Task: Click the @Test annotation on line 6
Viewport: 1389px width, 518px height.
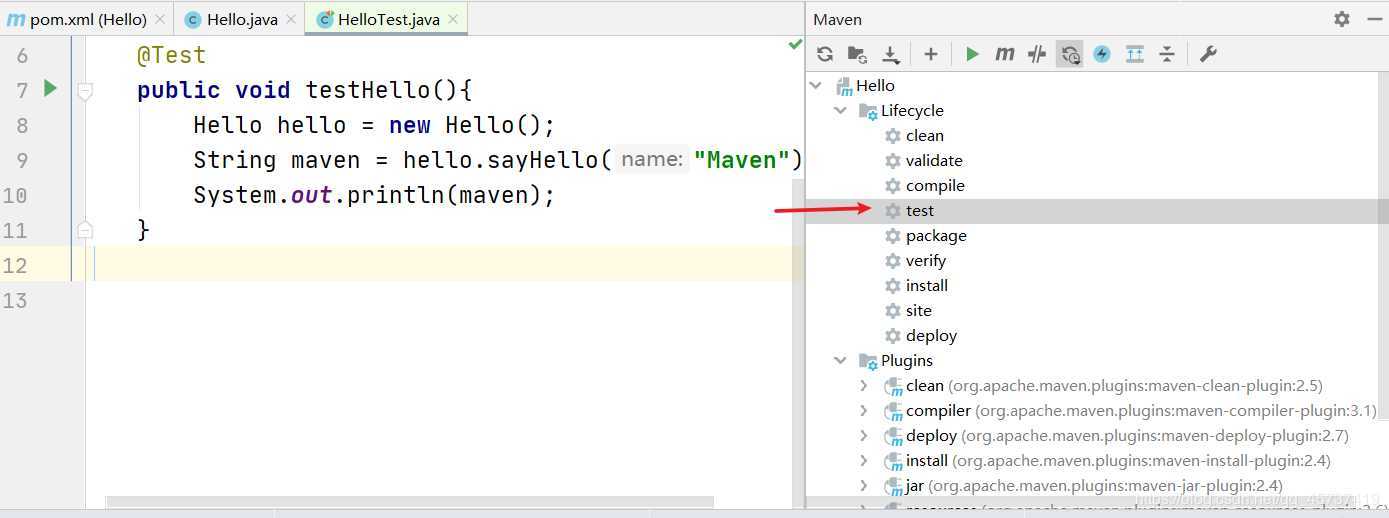Action: [171, 55]
